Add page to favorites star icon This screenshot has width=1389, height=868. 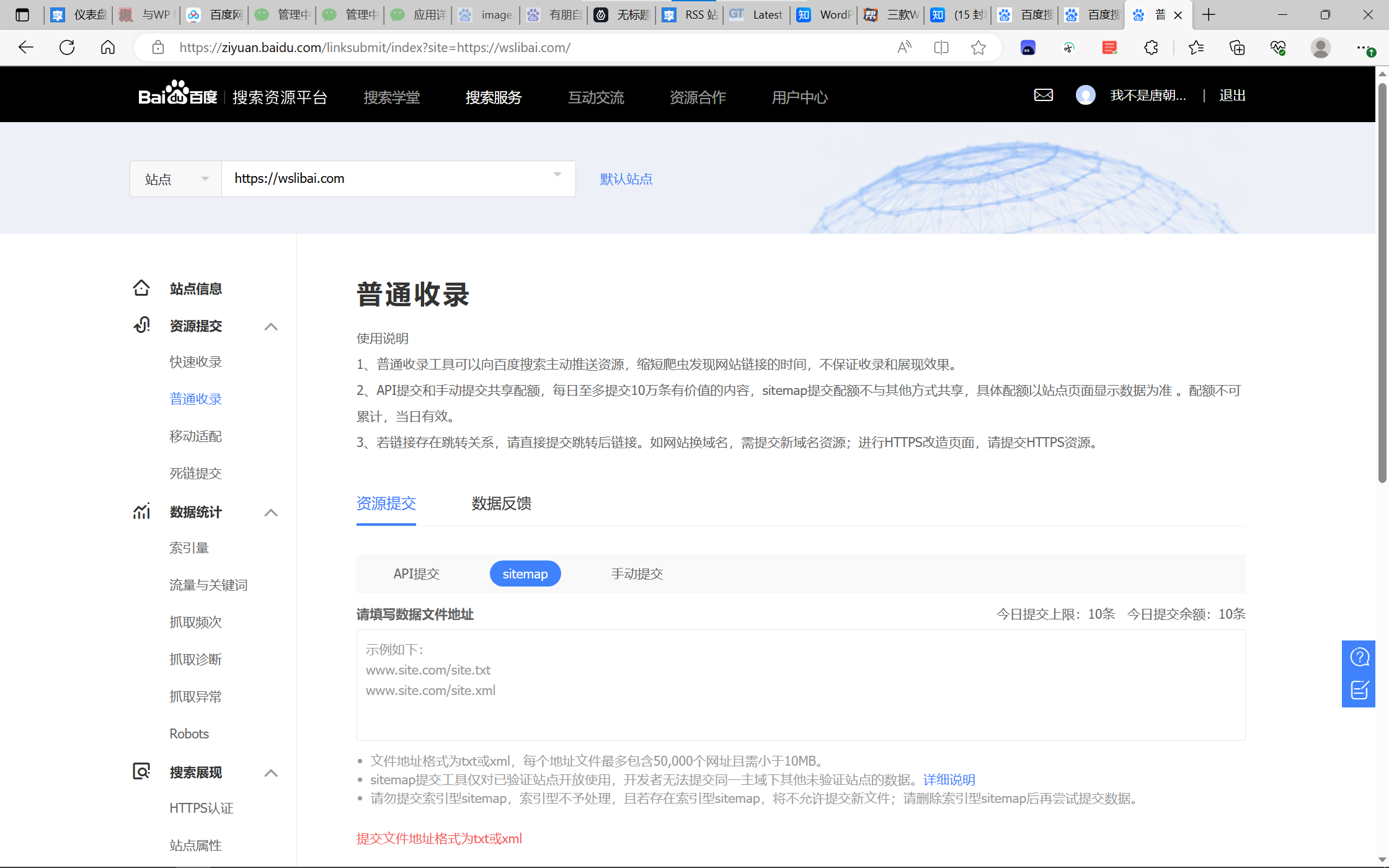click(x=979, y=48)
